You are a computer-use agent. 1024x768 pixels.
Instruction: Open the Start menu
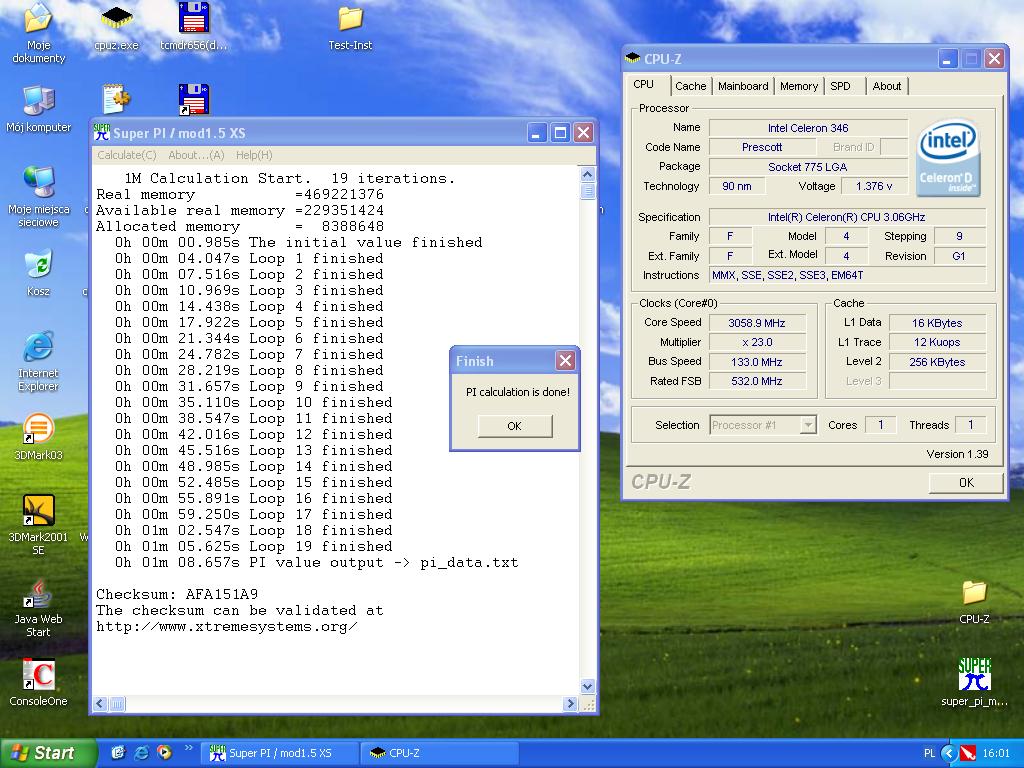click(x=48, y=753)
